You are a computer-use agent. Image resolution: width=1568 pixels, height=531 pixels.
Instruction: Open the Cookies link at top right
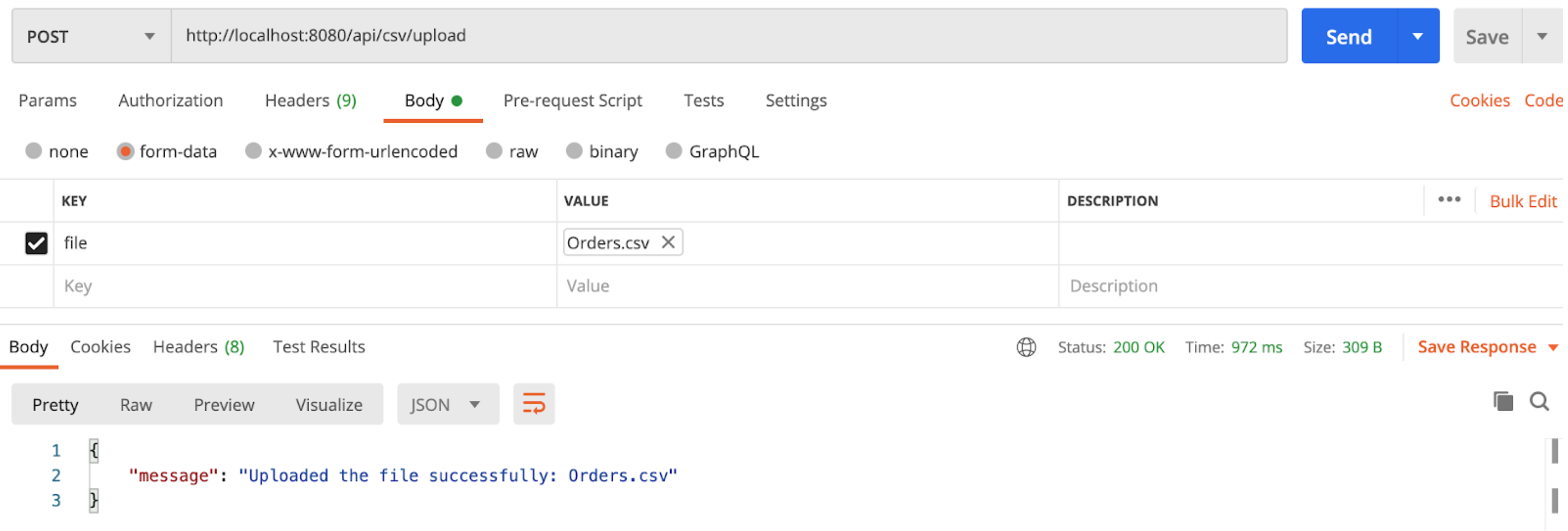(1480, 101)
